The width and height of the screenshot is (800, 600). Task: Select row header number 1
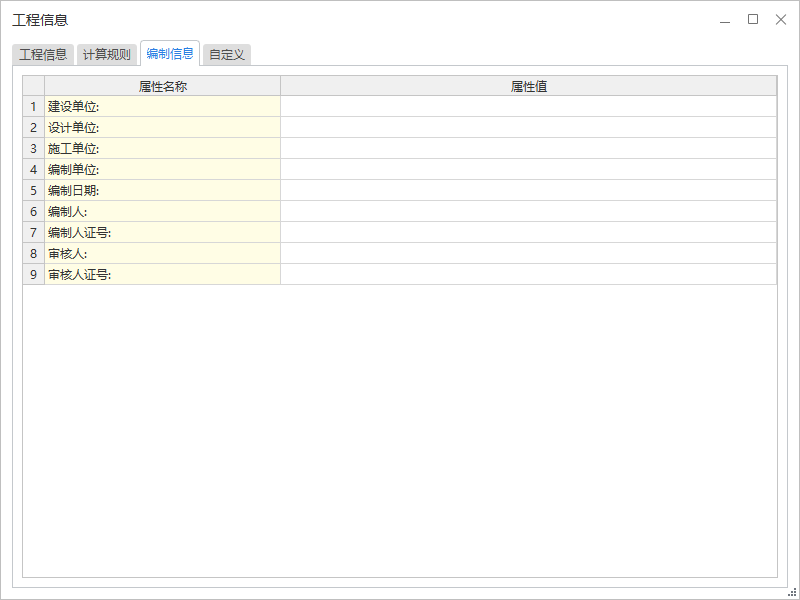pyautogui.click(x=34, y=106)
